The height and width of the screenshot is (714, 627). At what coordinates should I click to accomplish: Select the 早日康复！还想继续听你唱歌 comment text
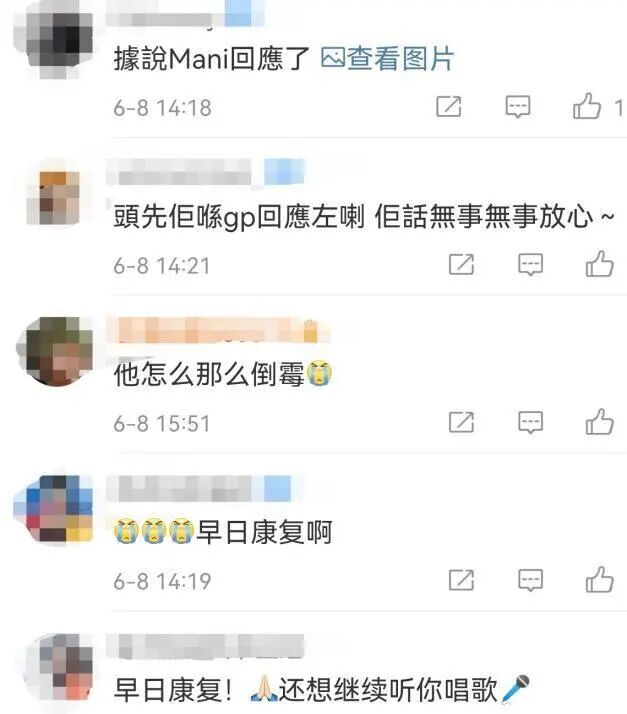pyautogui.click(x=322, y=689)
